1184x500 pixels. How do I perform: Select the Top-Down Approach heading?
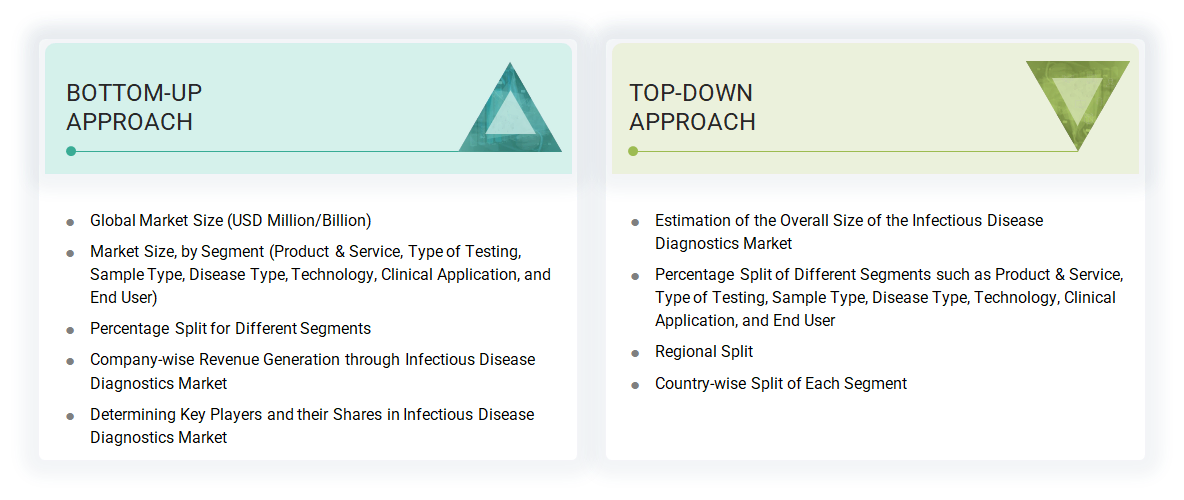[x=692, y=107]
